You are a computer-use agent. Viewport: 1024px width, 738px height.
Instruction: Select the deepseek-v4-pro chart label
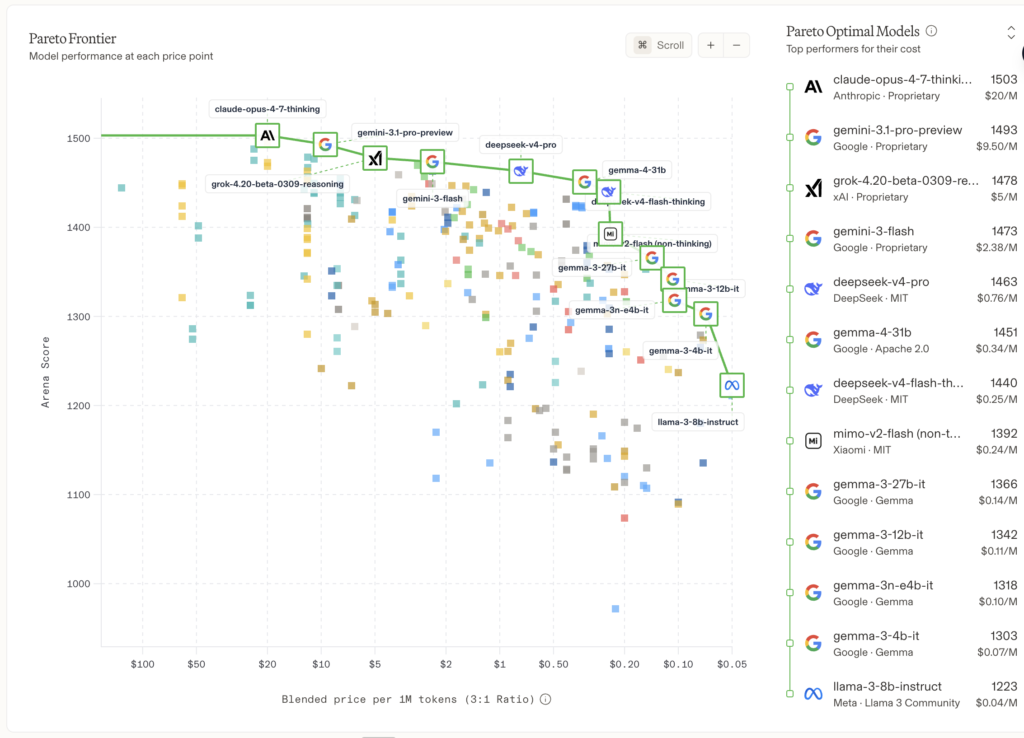pos(520,145)
